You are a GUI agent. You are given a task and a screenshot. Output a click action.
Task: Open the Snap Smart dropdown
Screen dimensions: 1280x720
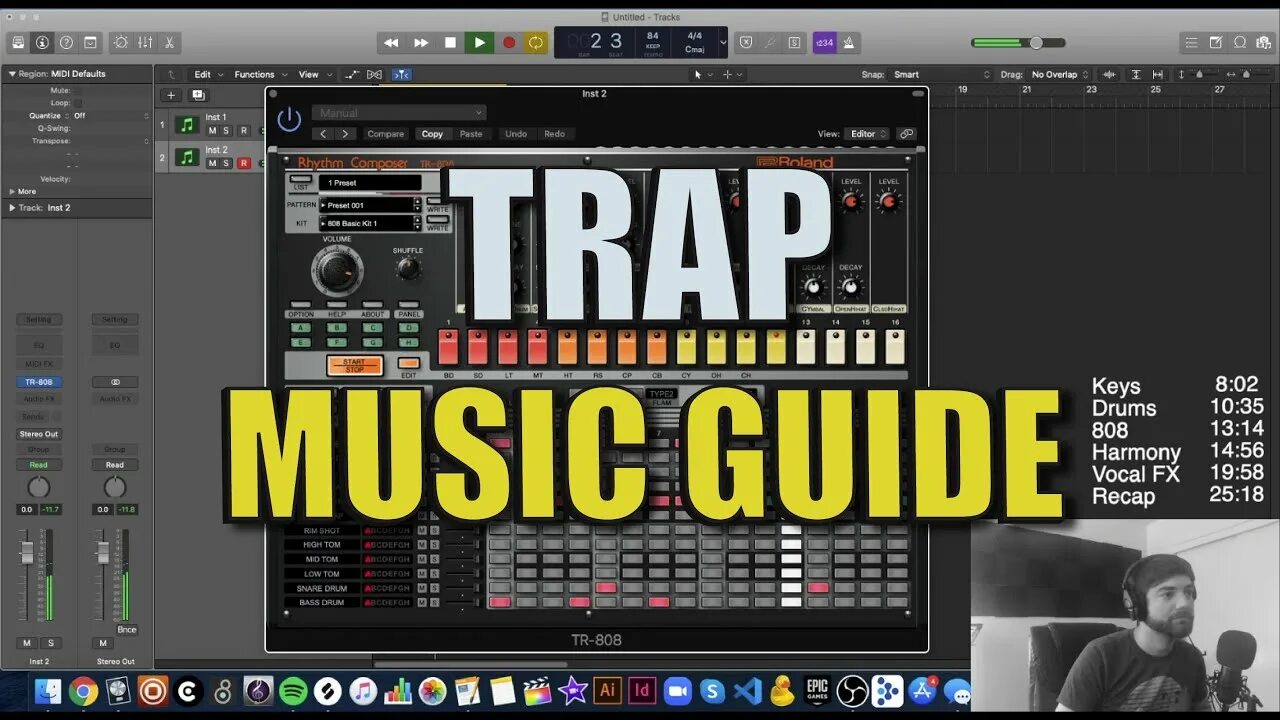(x=941, y=74)
